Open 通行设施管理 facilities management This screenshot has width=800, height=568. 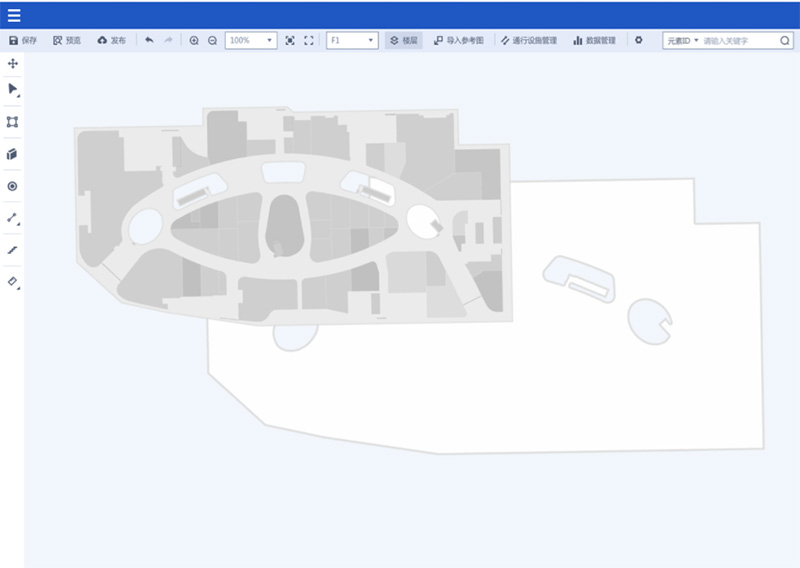[529, 41]
